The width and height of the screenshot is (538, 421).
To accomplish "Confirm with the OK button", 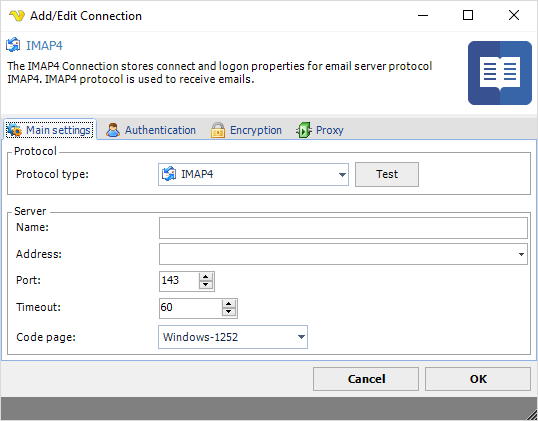I will pyautogui.click(x=478, y=379).
